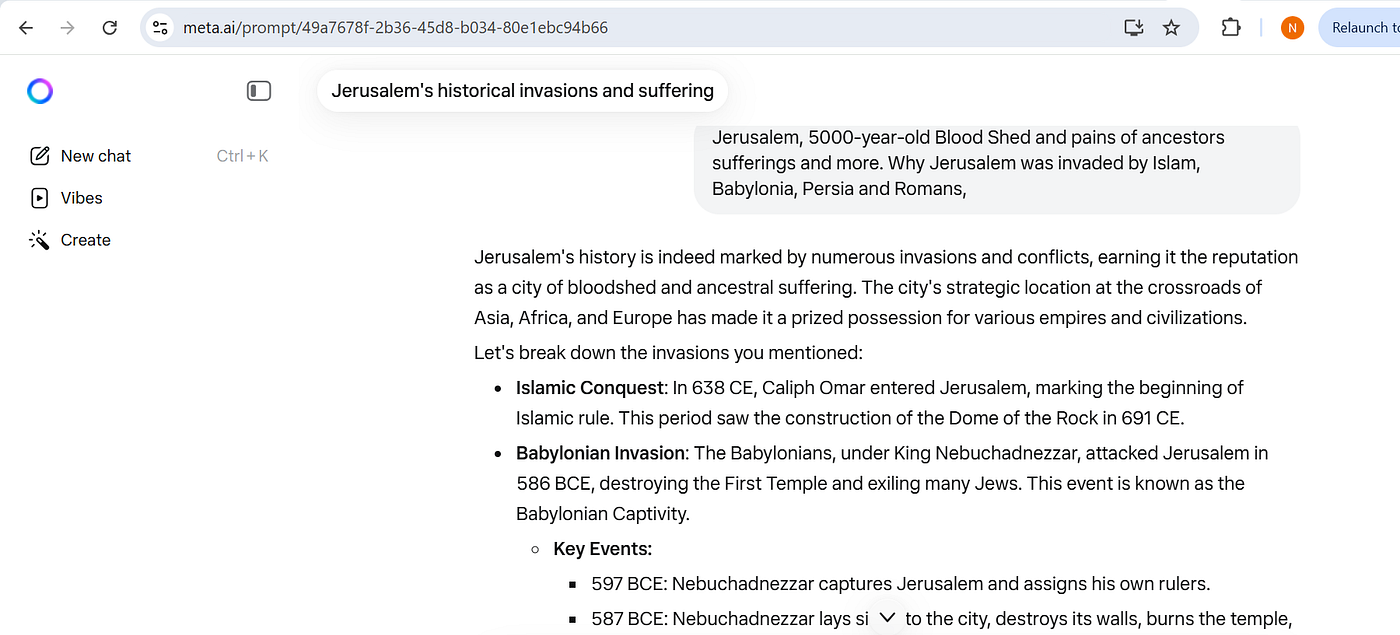Click the Vibes play icon

click(40, 198)
